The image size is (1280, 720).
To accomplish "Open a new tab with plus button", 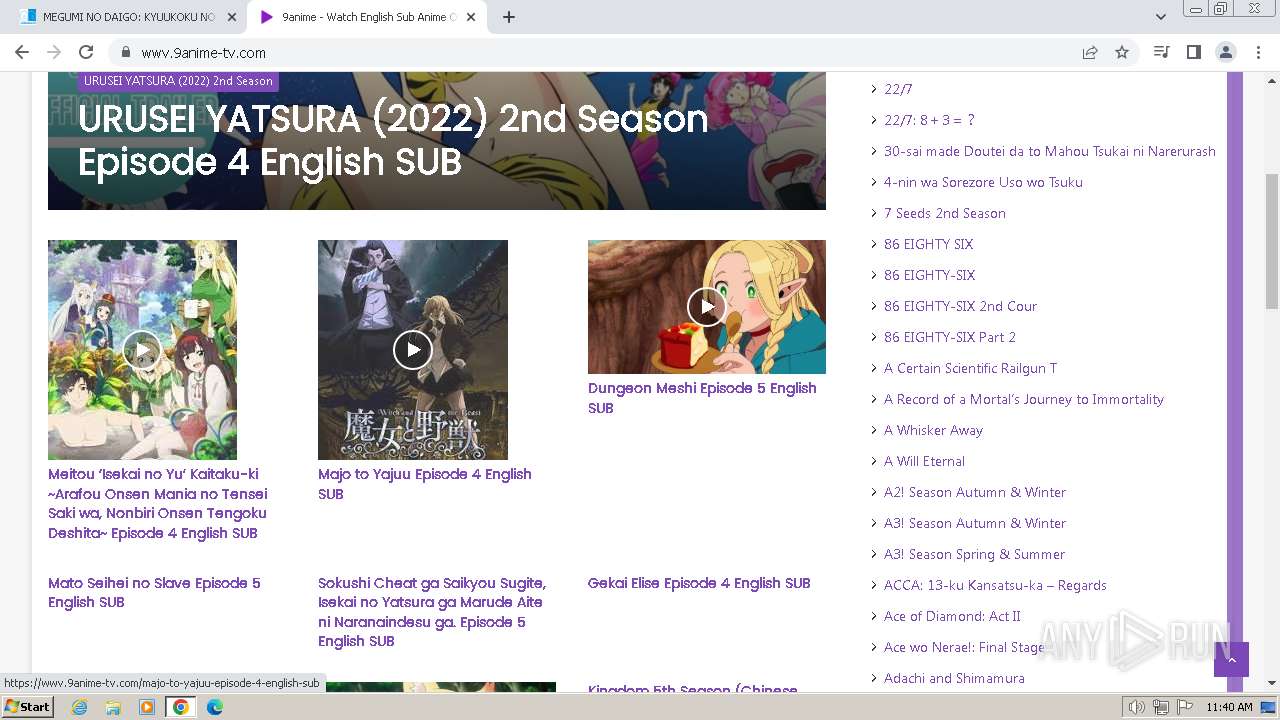I will coord(509,17).
